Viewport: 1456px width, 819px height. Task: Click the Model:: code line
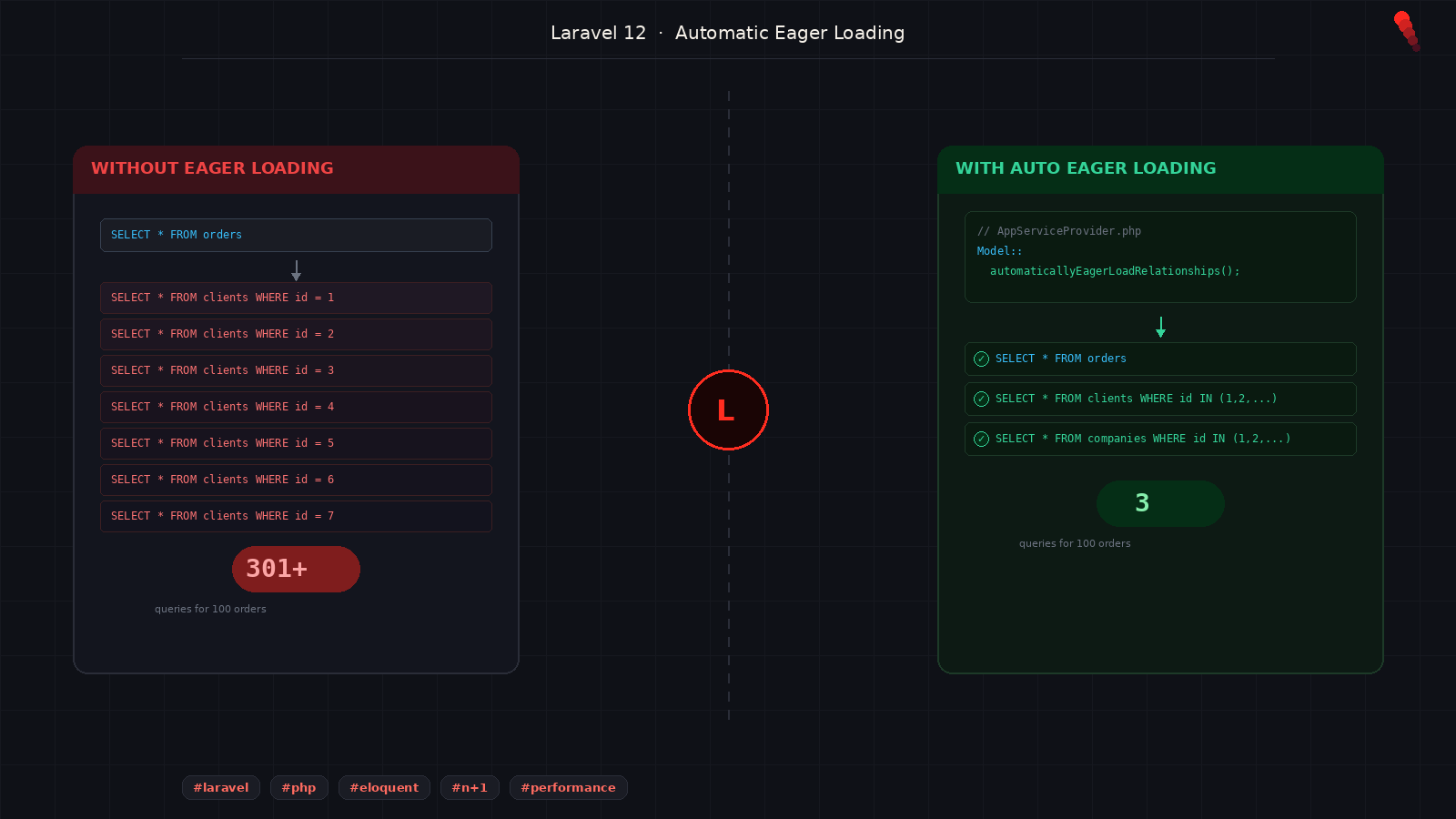click(x=1000, y=251)
